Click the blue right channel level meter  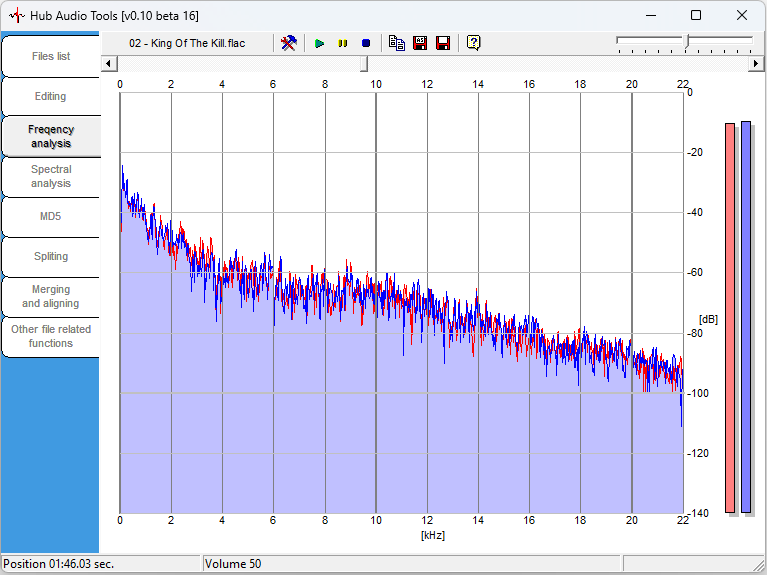tap(746, 317)
